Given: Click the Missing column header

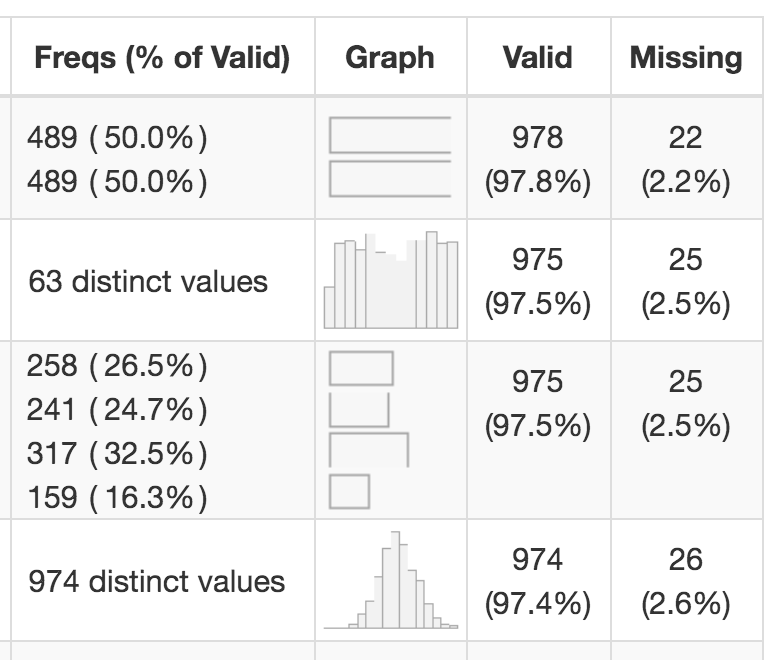Looking at the screenshot, I should click(686, 58).
